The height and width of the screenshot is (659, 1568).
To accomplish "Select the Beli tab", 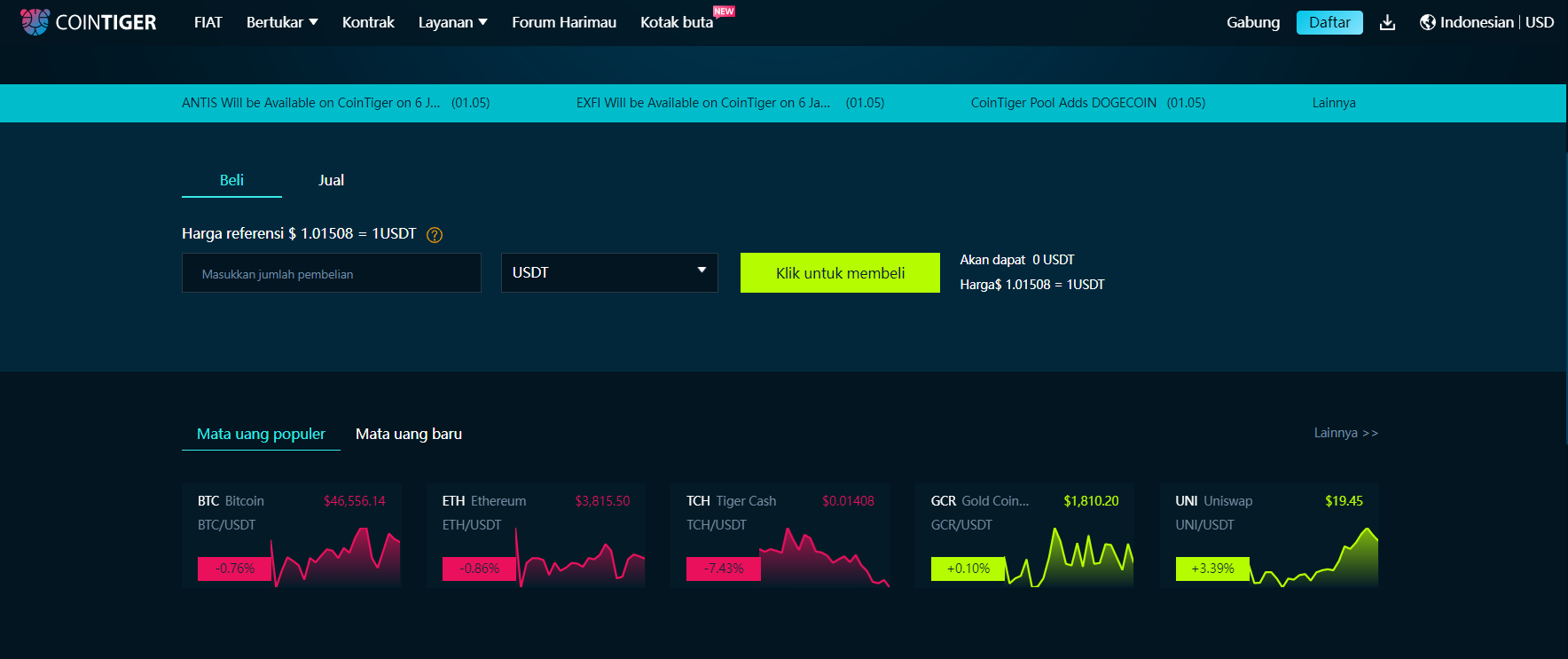I will (231, 180).
